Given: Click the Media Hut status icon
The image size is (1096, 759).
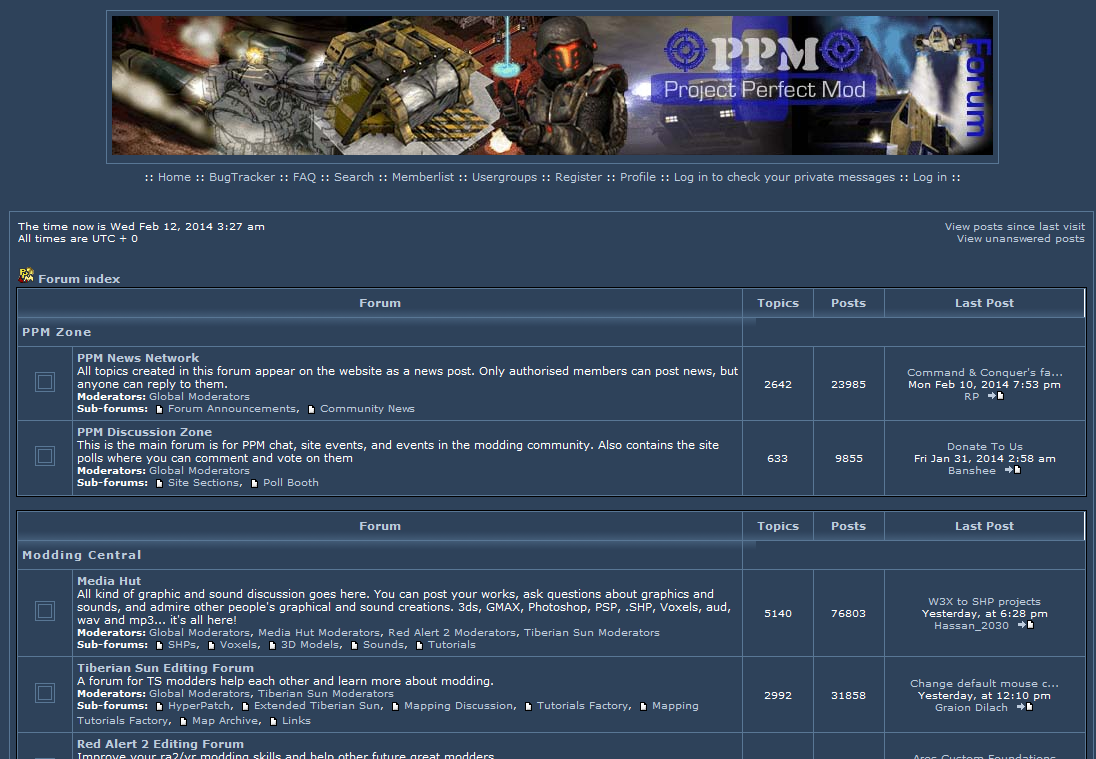Looking at the screenshot, I should pyautogui.click(x=45, y=611).
